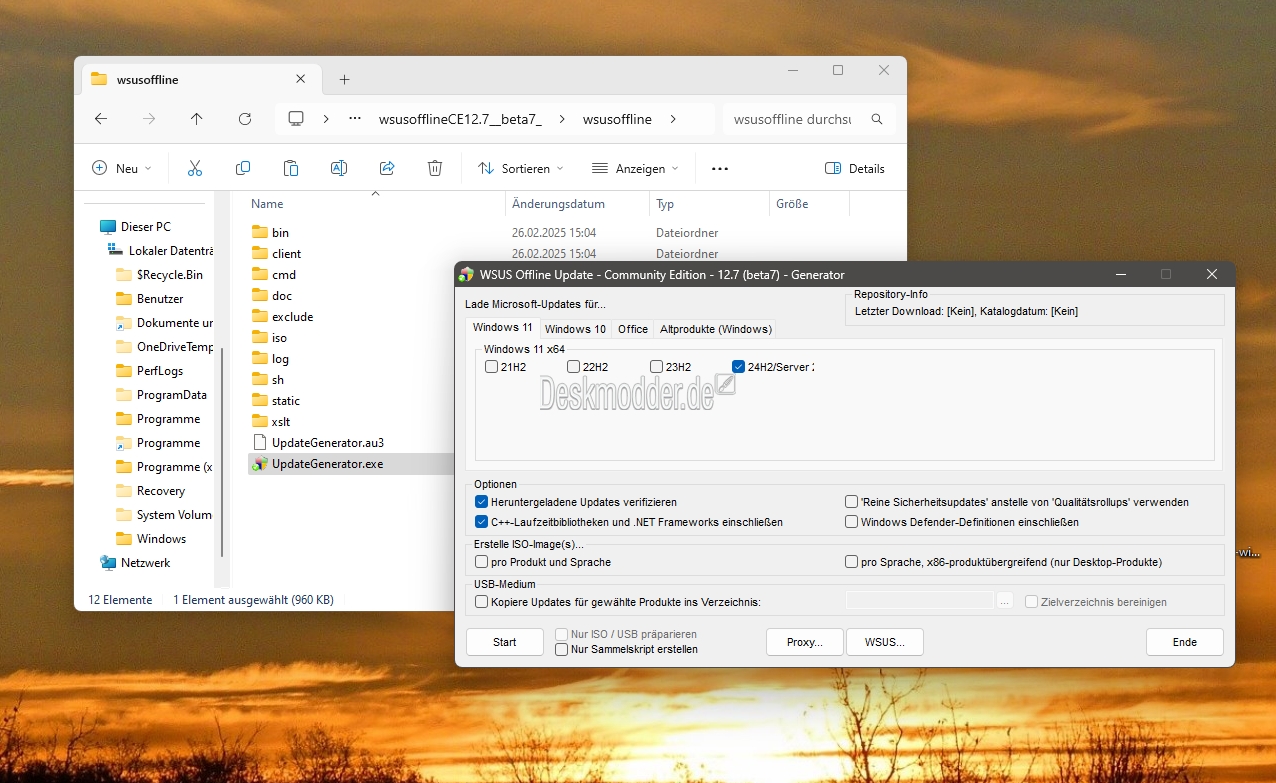Click the Ende button to exit
Image resolution: width=1276 pixels, height=783 pixels.
coord(1185,642)
